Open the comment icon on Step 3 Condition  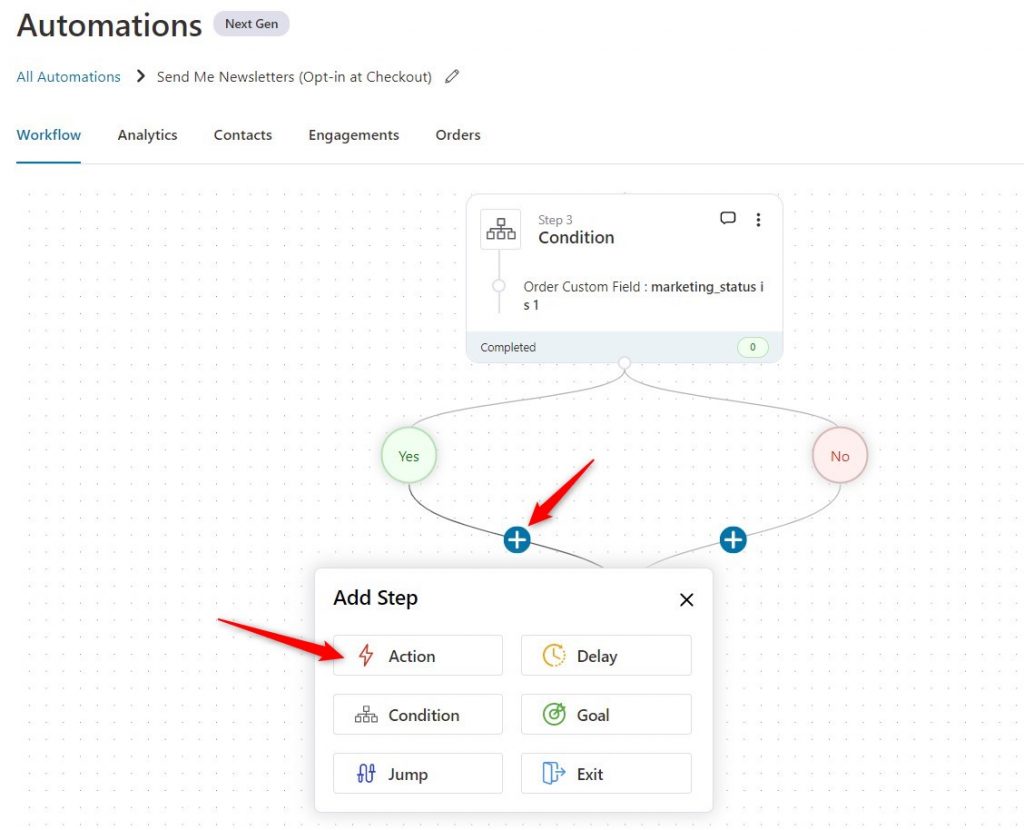(x=728, y=218)
